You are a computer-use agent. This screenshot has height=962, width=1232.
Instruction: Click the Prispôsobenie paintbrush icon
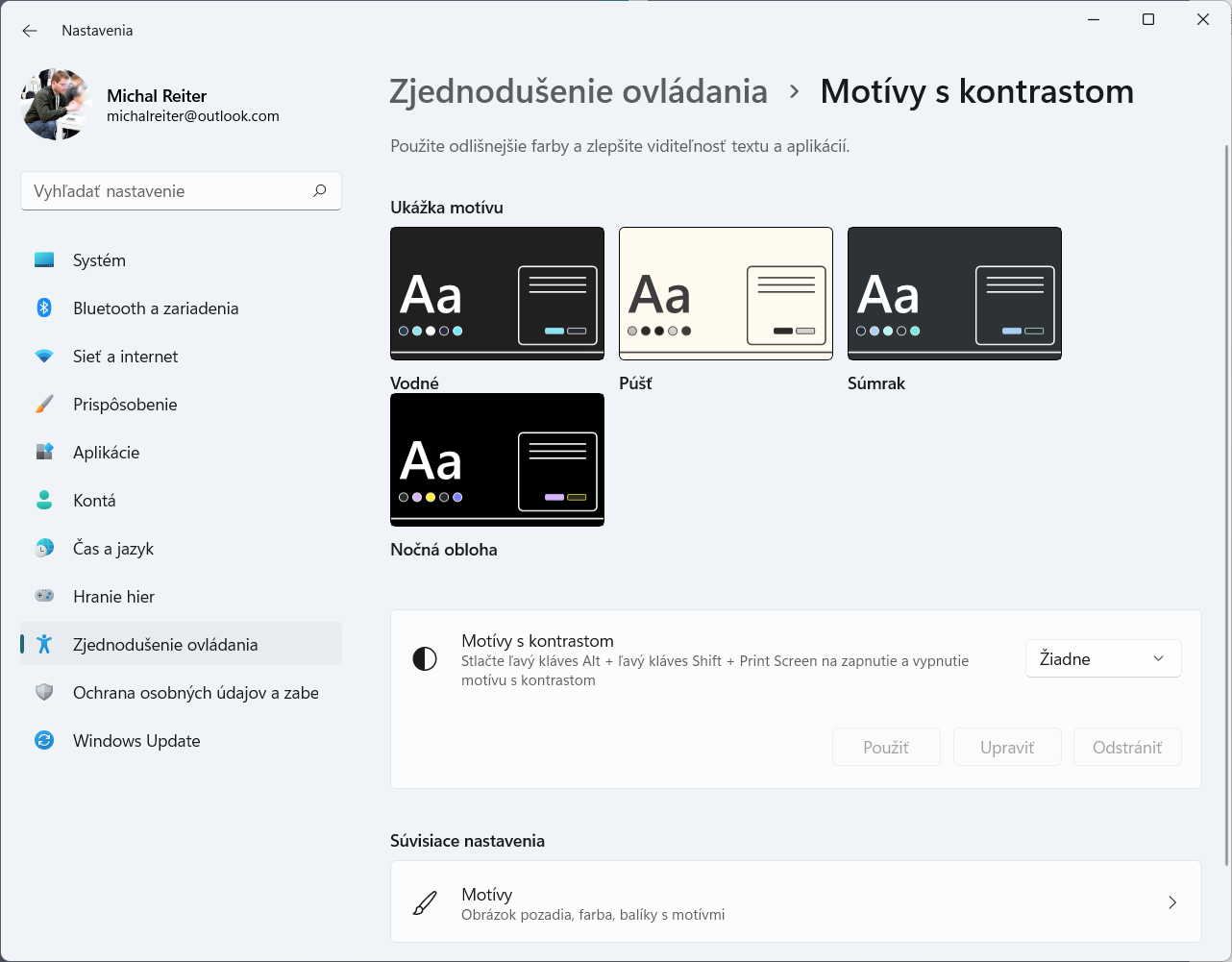(x=44, y=405)
